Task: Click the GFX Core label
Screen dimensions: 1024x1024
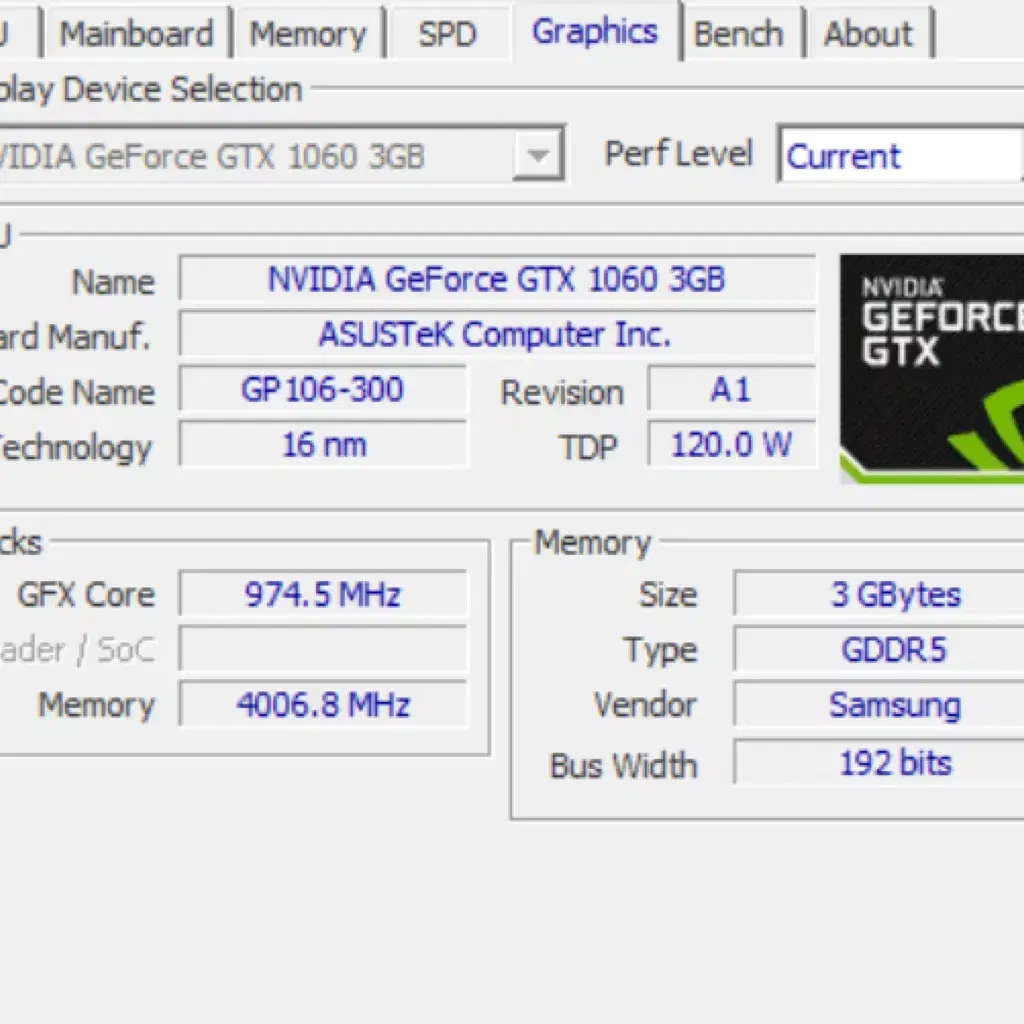Action: [x=86, y=594]
